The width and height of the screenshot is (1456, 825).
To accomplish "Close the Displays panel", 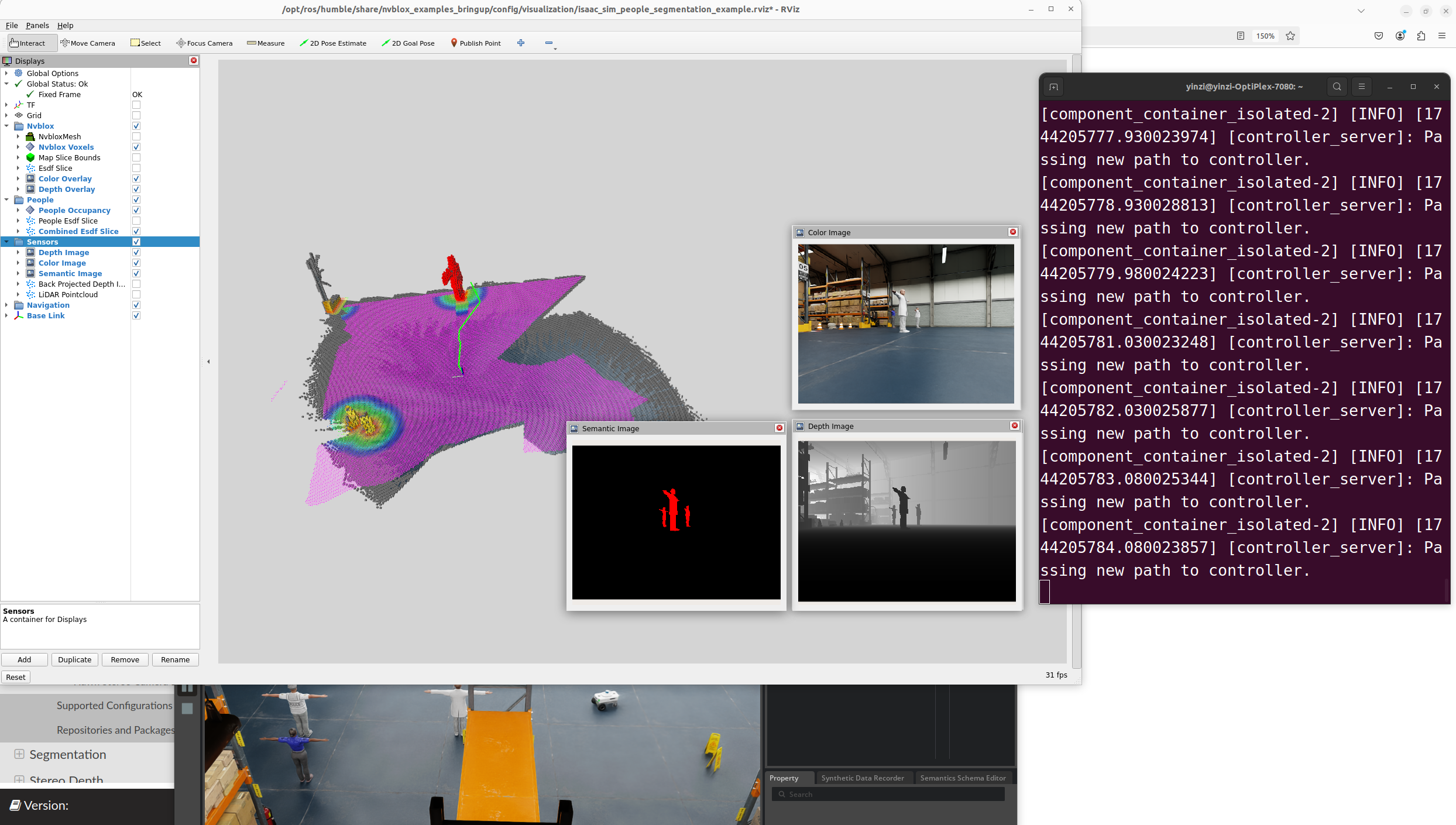I will 194,61.
